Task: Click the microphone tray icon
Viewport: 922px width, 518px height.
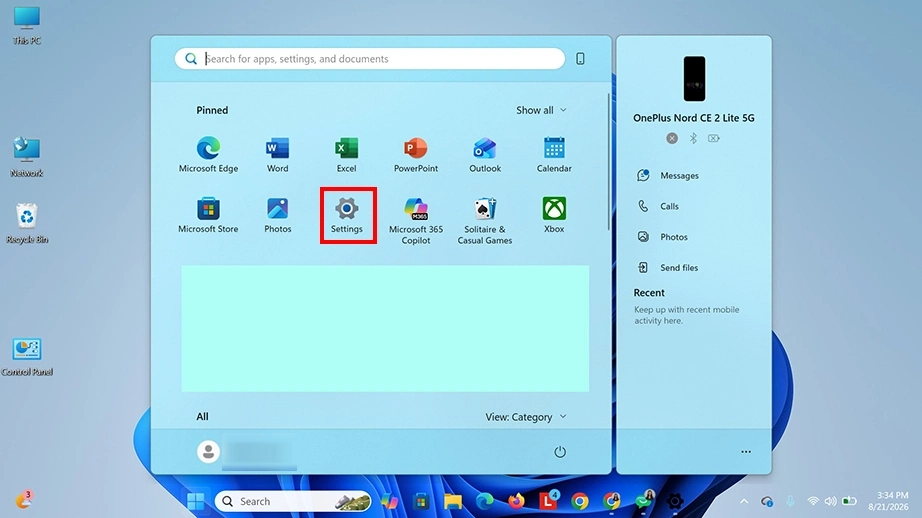Action: click(x=790, y=502)
